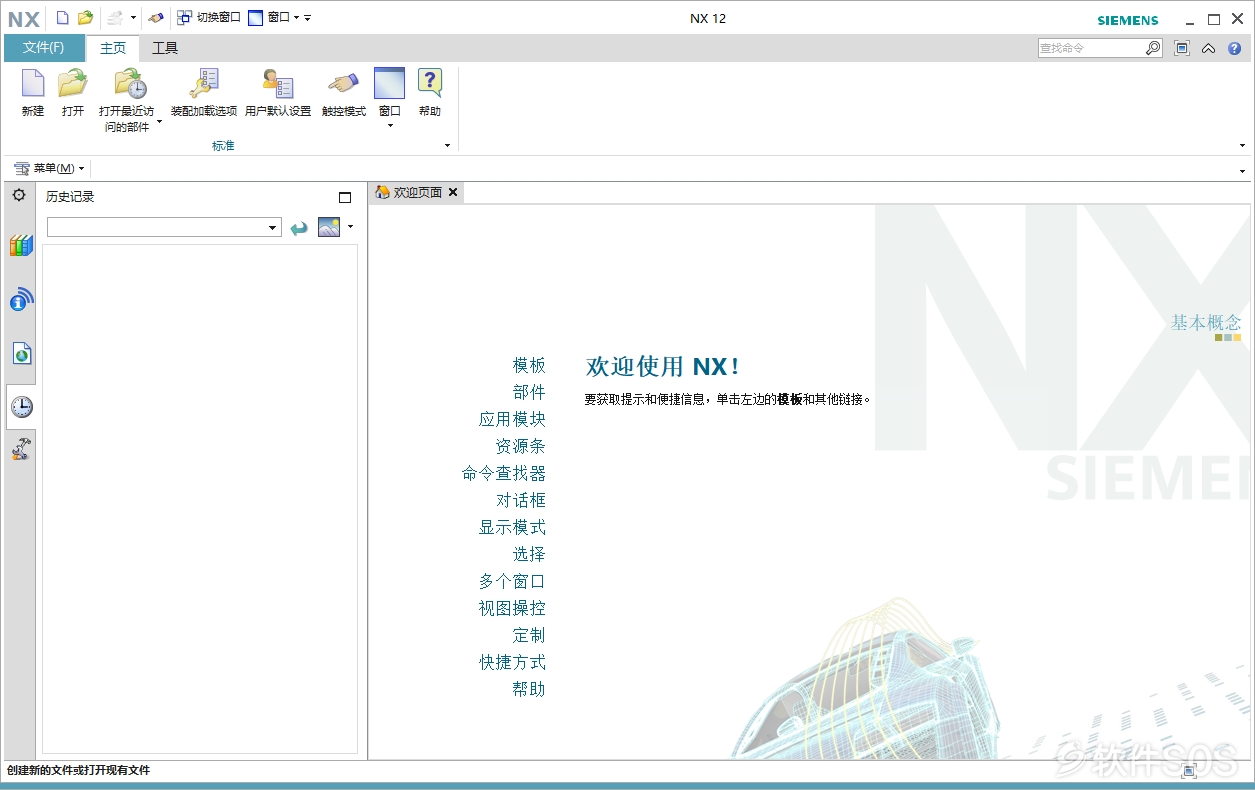Click the resource bar options gear icon
This screenshot has height=790, width=1255.
(19, 195)
